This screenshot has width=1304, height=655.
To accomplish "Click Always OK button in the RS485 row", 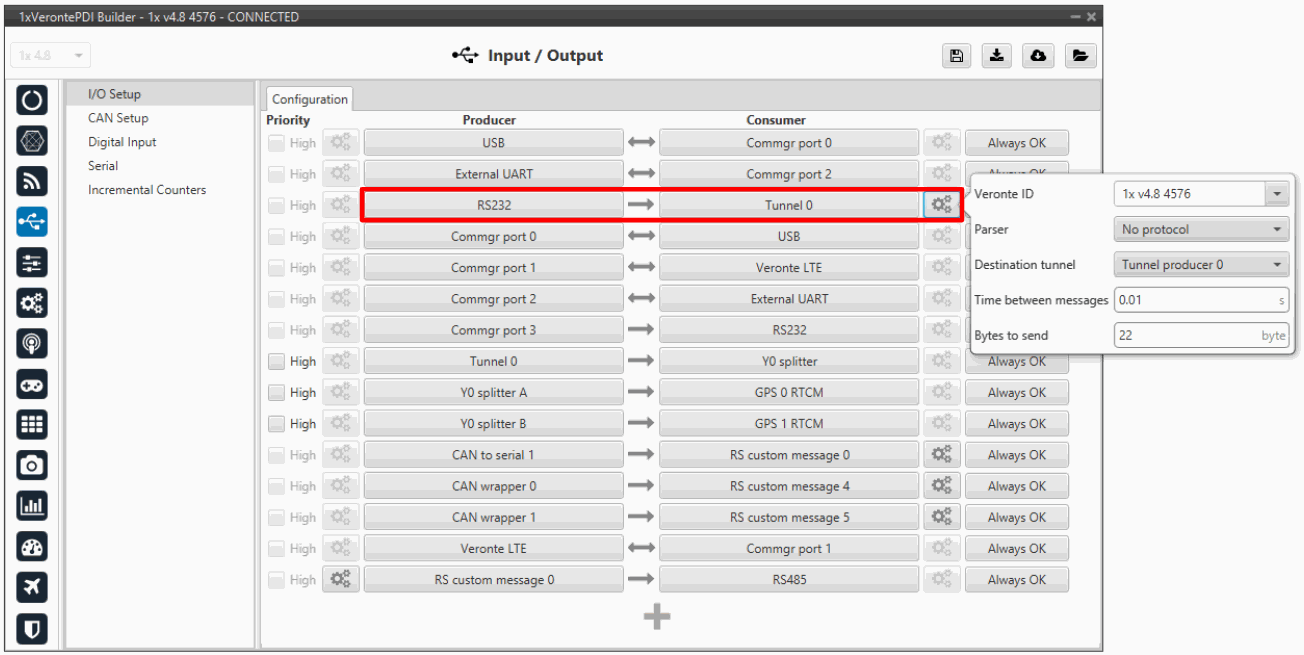I will (x=1016, y=580).
